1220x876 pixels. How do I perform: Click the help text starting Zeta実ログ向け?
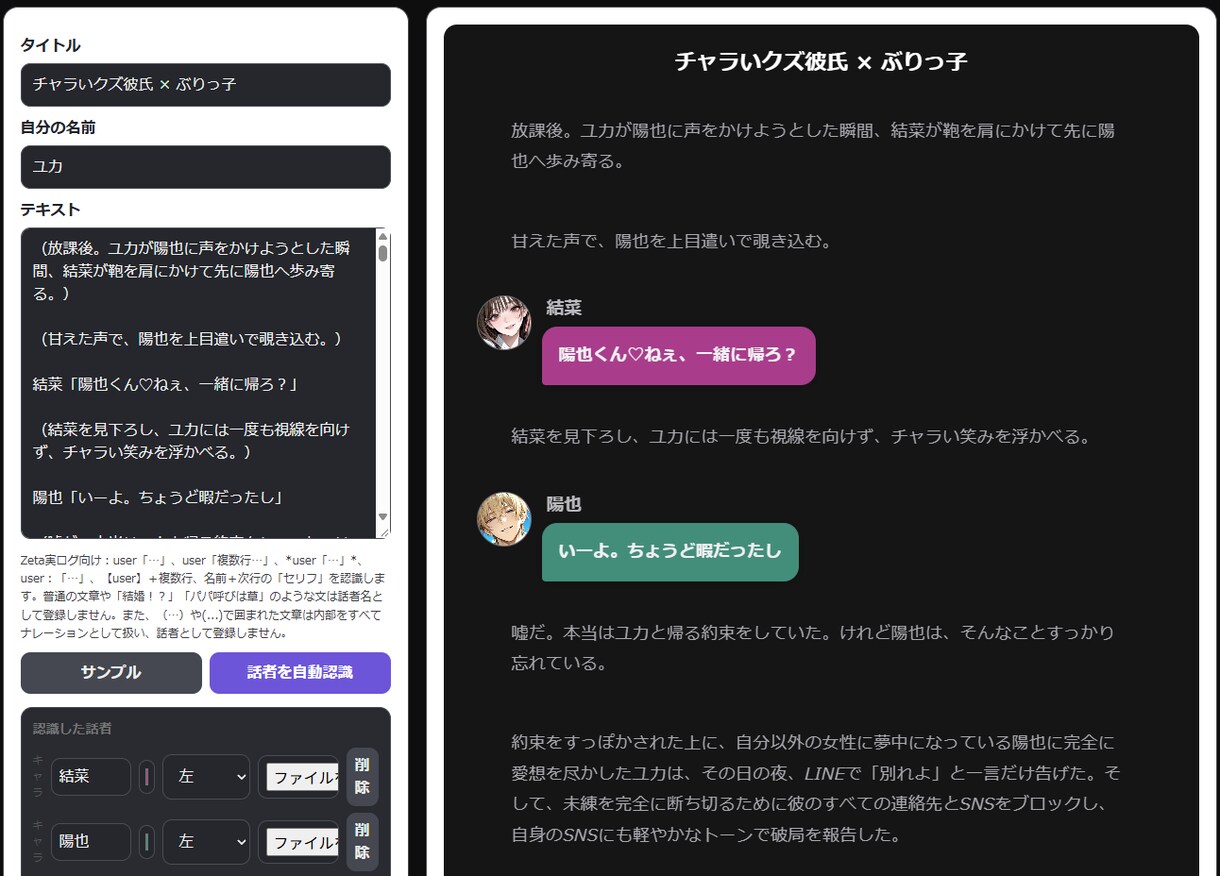(x=205, y=597)
